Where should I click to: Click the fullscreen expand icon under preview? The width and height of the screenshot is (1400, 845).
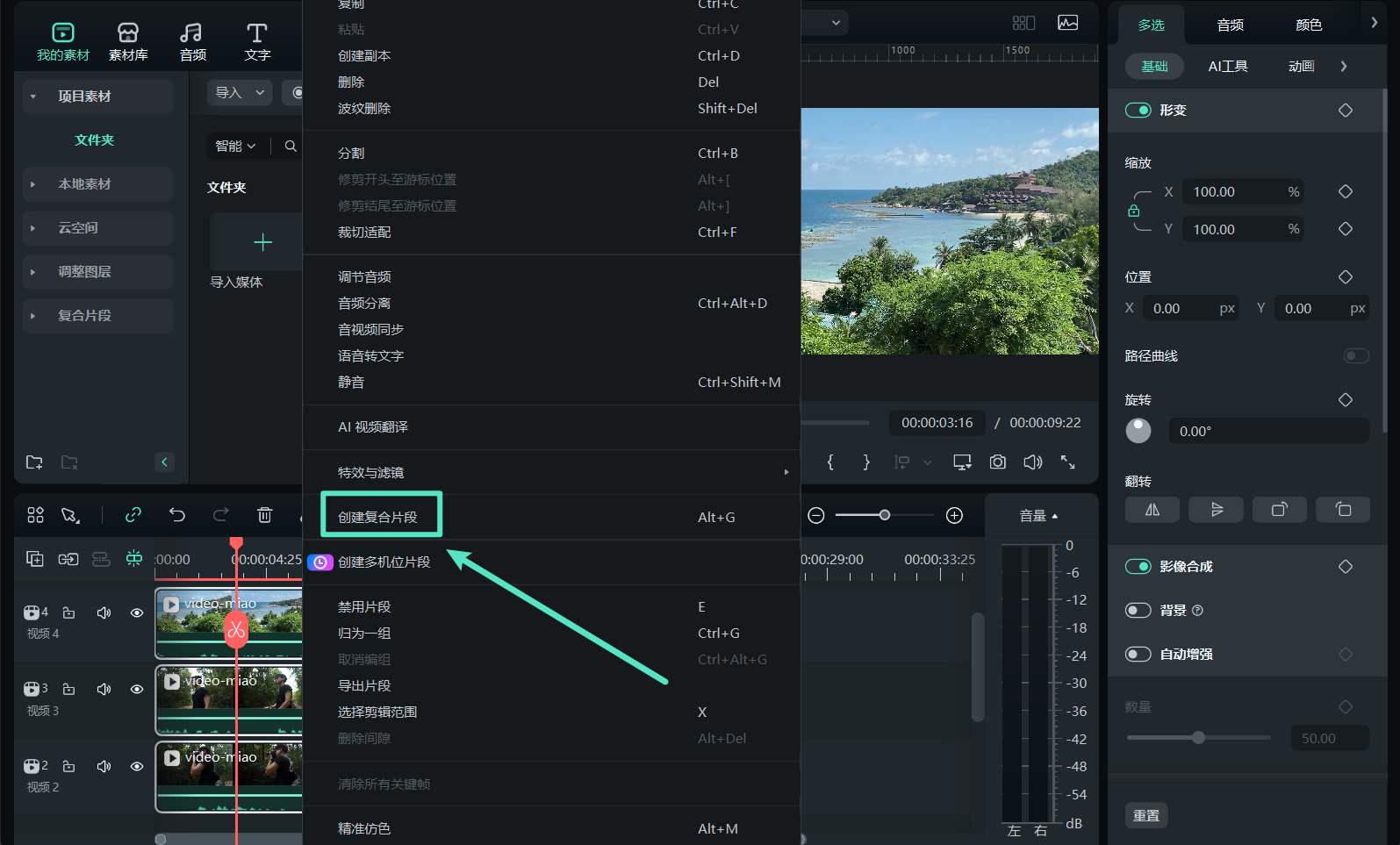click(x=1067, y=462)
